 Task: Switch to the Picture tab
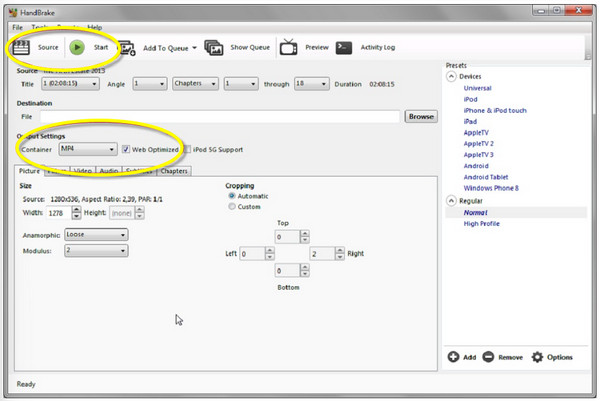coord(29,171)
